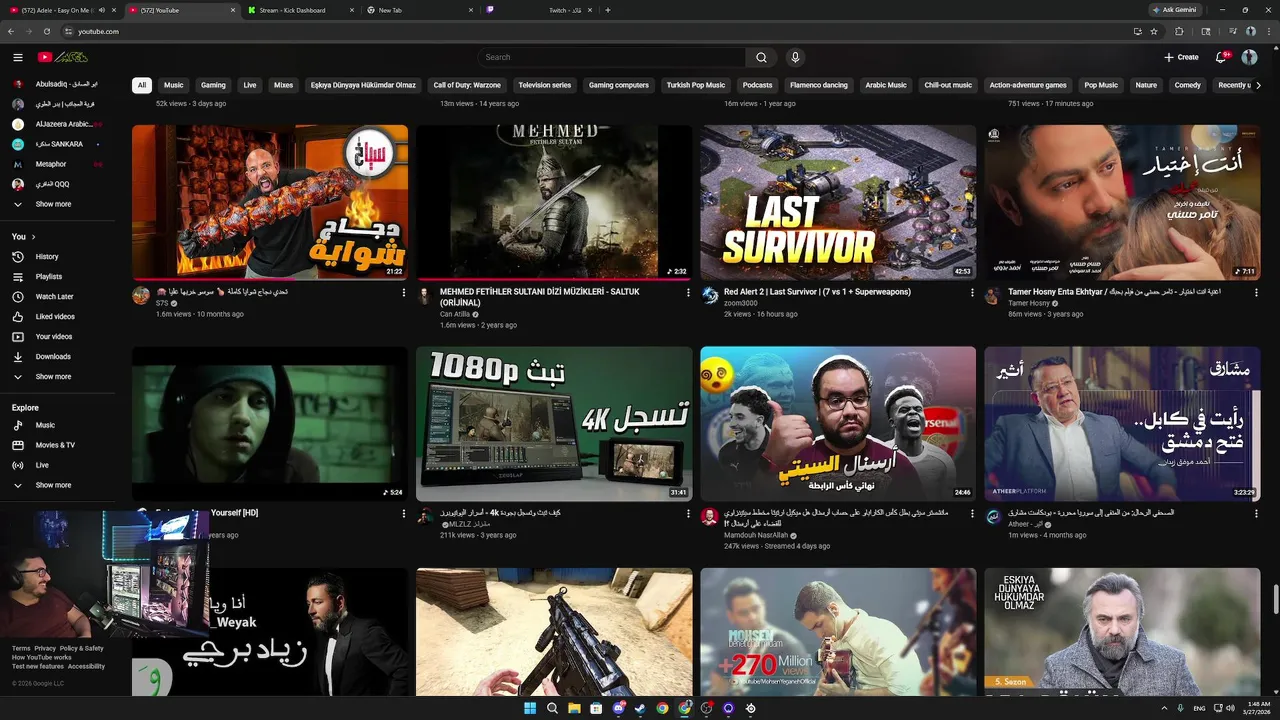Screen dimensions: 1280x720
Task: Open options menu for S7S chicken video
Action: (404, 293)
